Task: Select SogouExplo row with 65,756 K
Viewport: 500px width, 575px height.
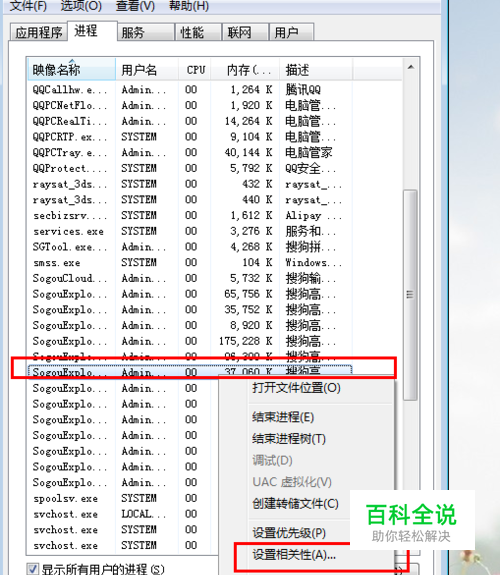Action: coord(190,294)
